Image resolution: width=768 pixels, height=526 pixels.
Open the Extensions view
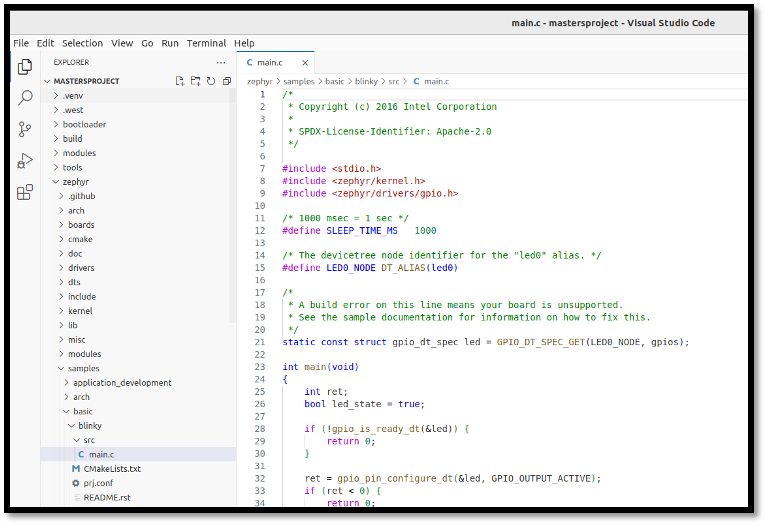pyautogui.click(x=25, y=192)
